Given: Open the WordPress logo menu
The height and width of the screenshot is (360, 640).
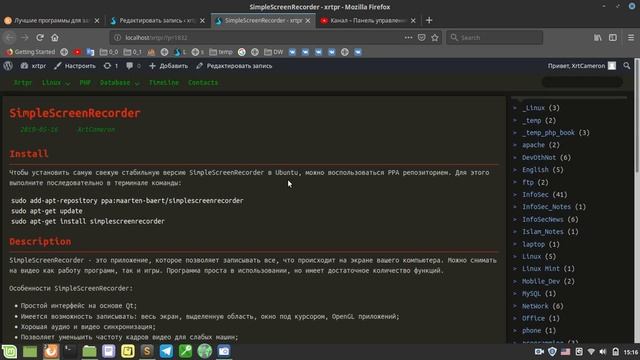Looking at the screenshot, I should click(x=8, y=66).
